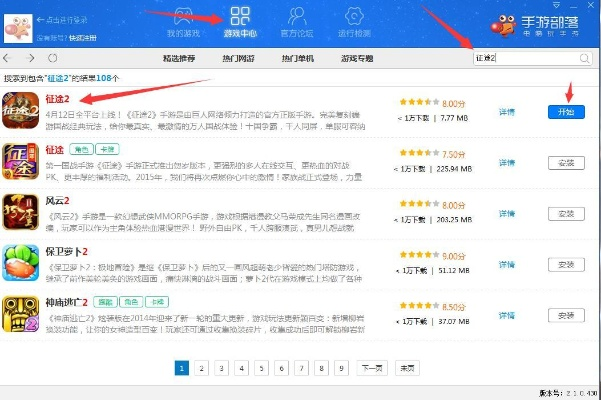Image resolution: width=601 pixels, height=400 pixels.
Task: Open the 保卫萝卜2 game icon
Action: pyautogui.click(x=21, y=263)
